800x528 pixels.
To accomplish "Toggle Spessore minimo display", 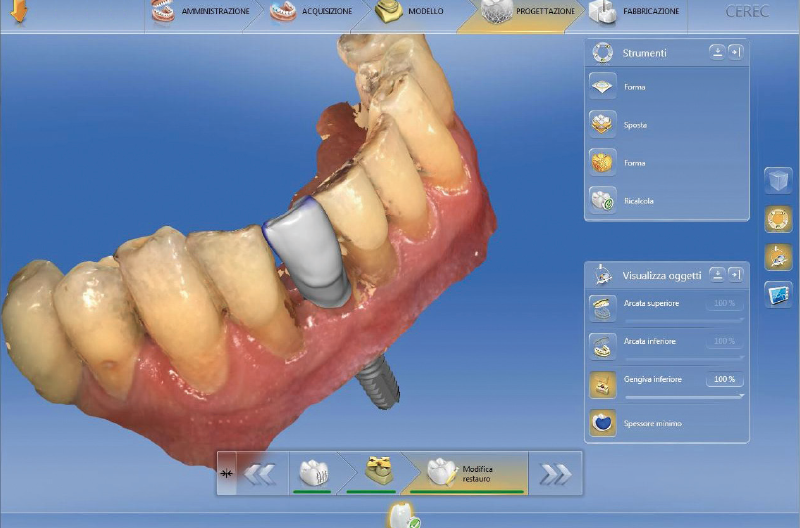I will click(x=603, y=423).
